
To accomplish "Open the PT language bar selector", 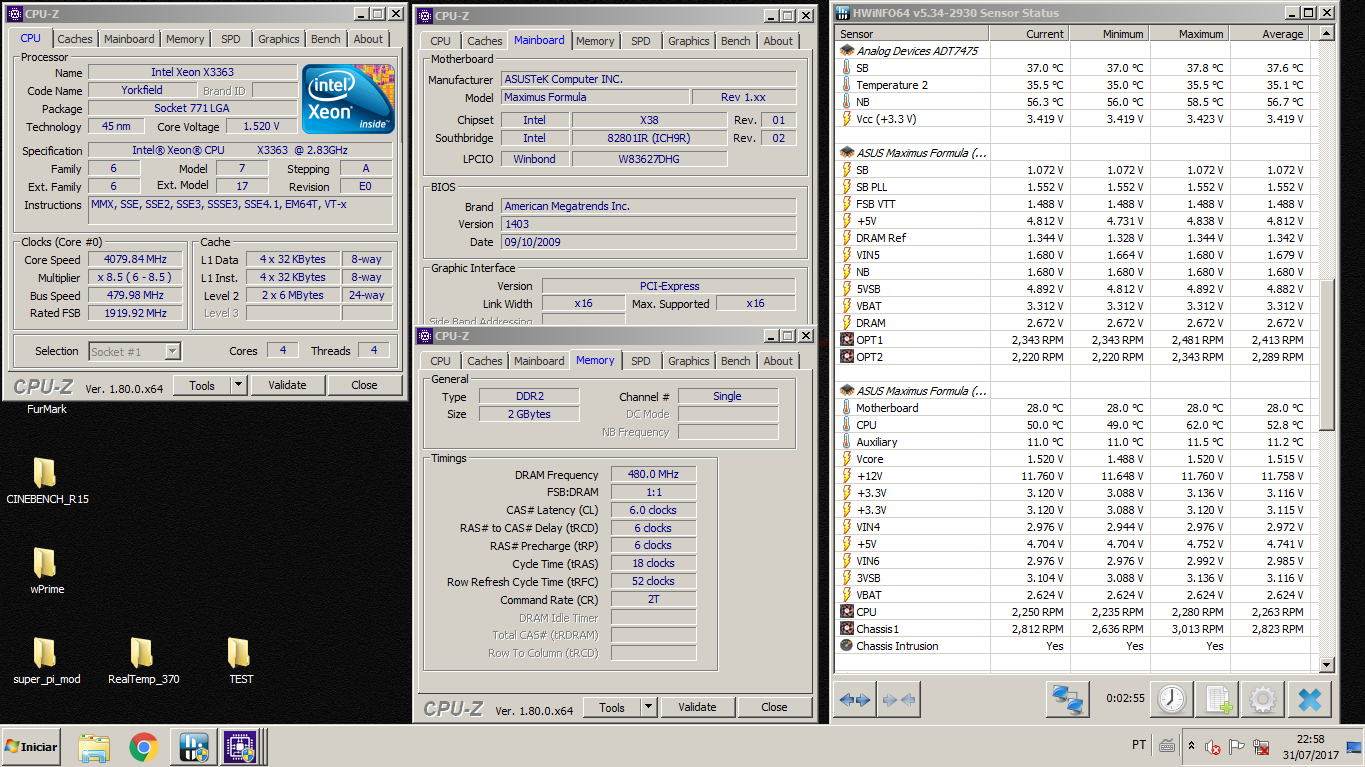I will point(1138,746).
